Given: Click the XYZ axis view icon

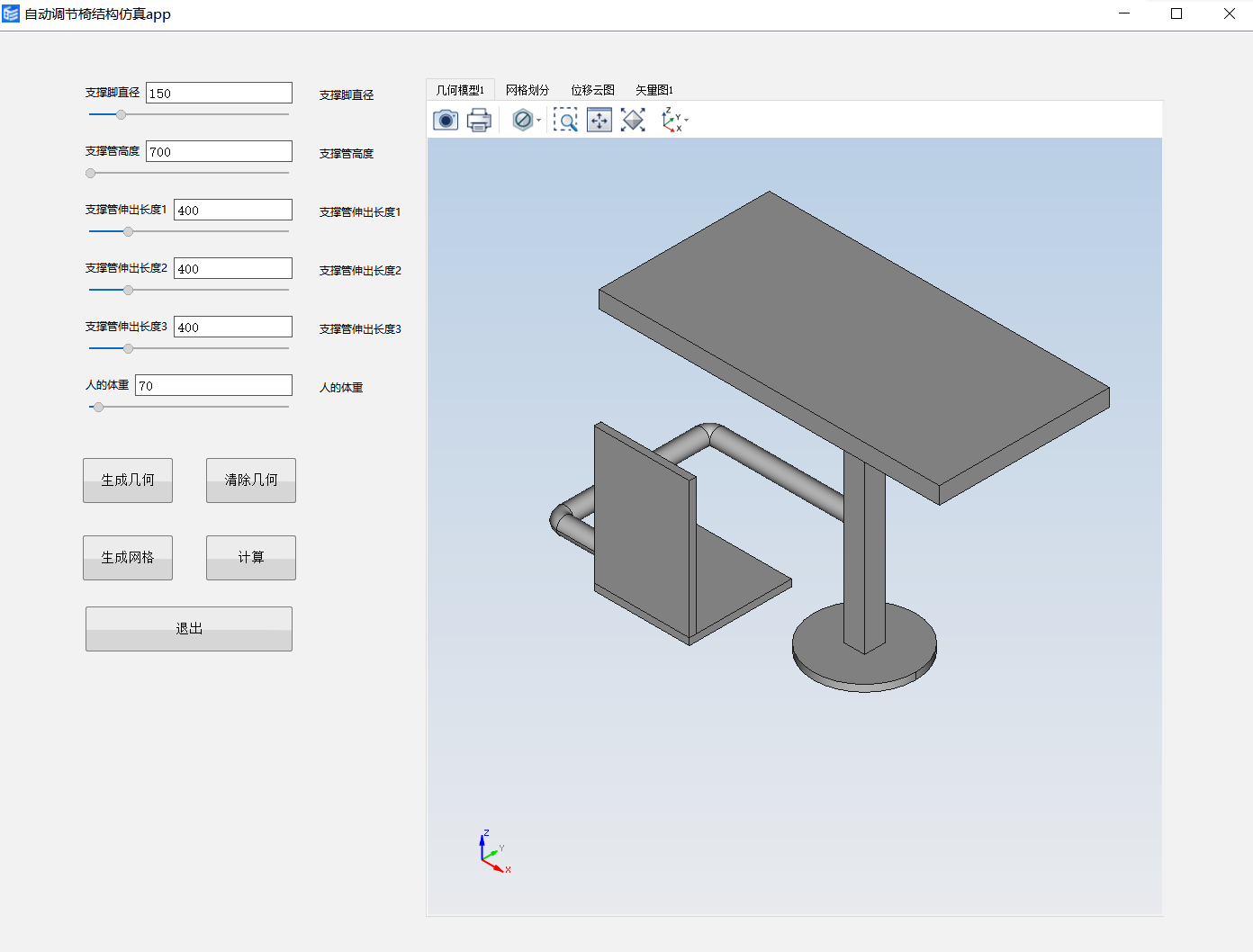Looking at the screenshot, I should tap(672, 120).
